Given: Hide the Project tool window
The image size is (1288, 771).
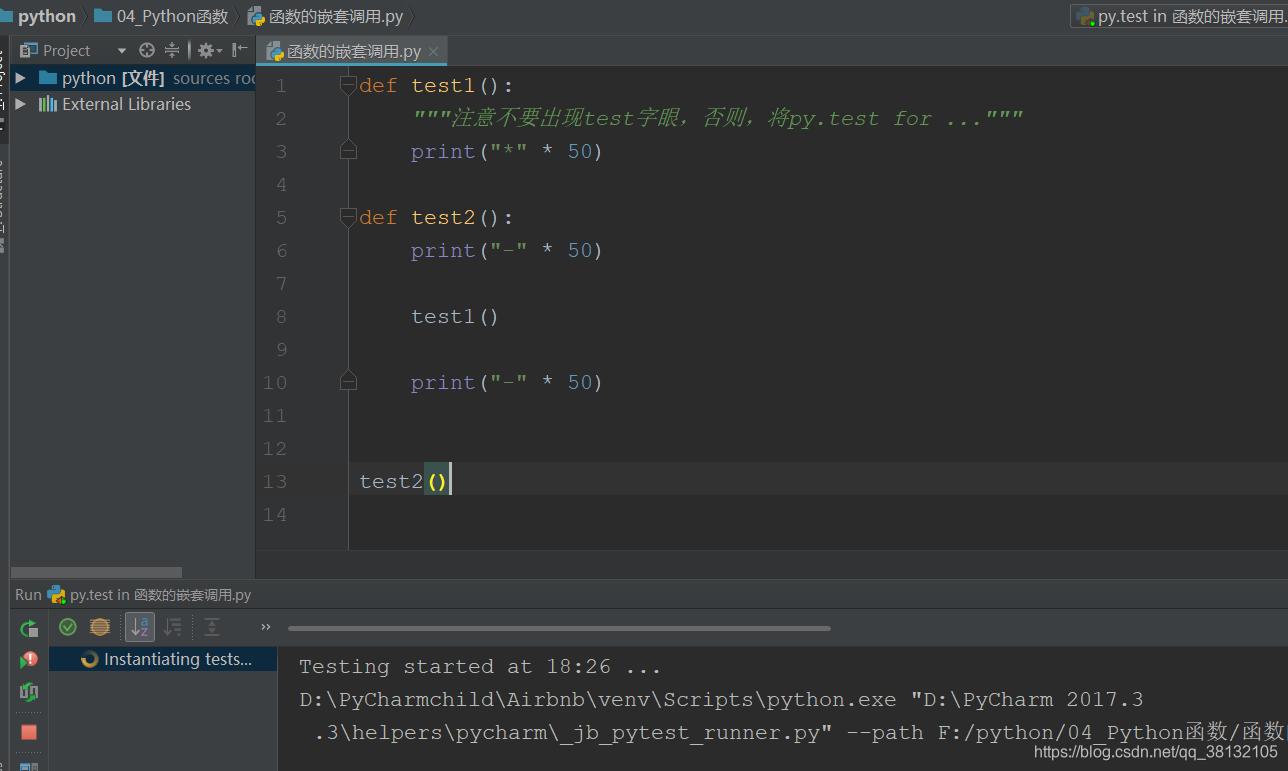Looking at the screenshot, I should pyautogui.click(x=239, y=50).
